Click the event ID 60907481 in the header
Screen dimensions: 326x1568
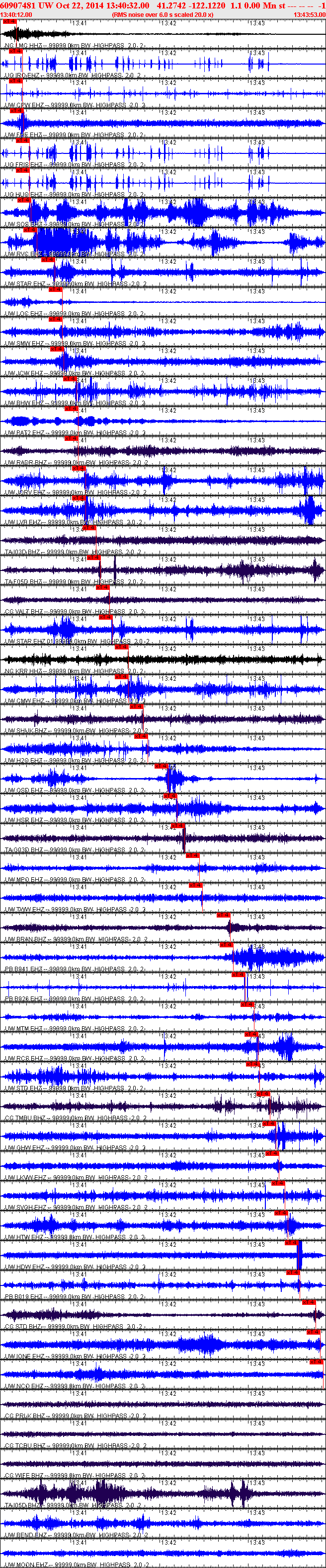coord(18,5)
